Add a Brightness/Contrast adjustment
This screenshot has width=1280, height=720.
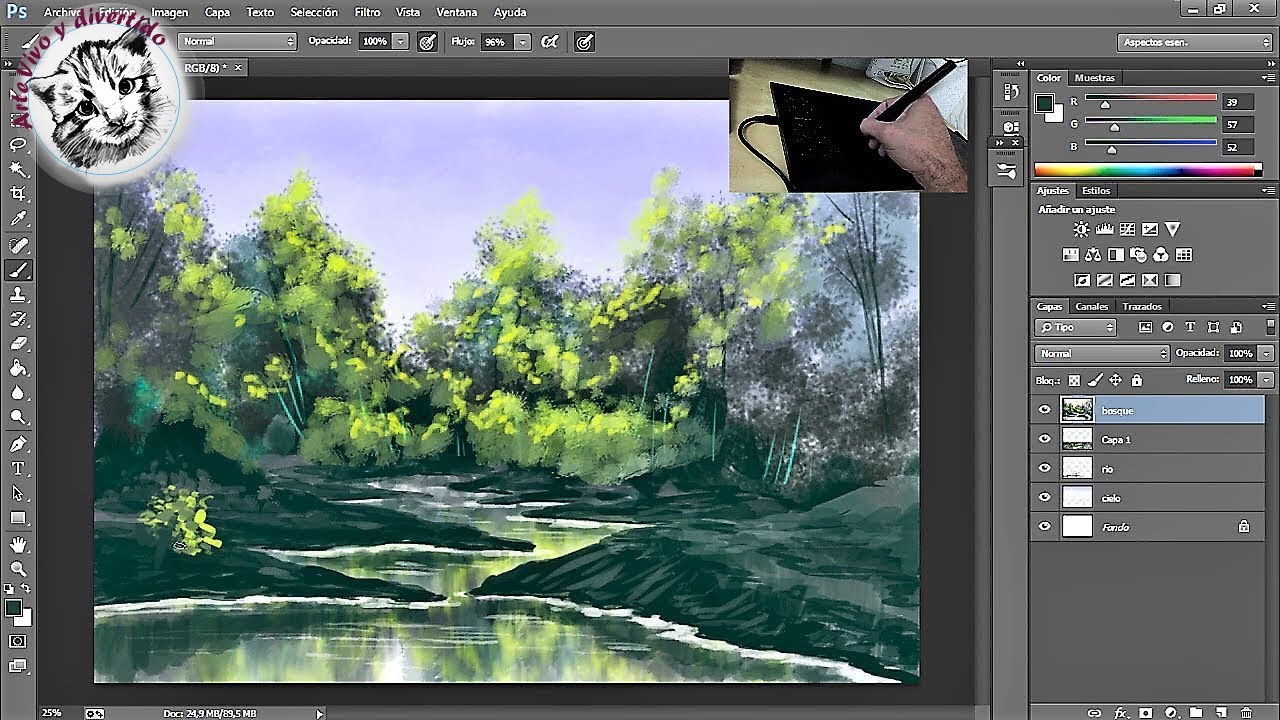pyautogui.click(x=1083, y=229)
